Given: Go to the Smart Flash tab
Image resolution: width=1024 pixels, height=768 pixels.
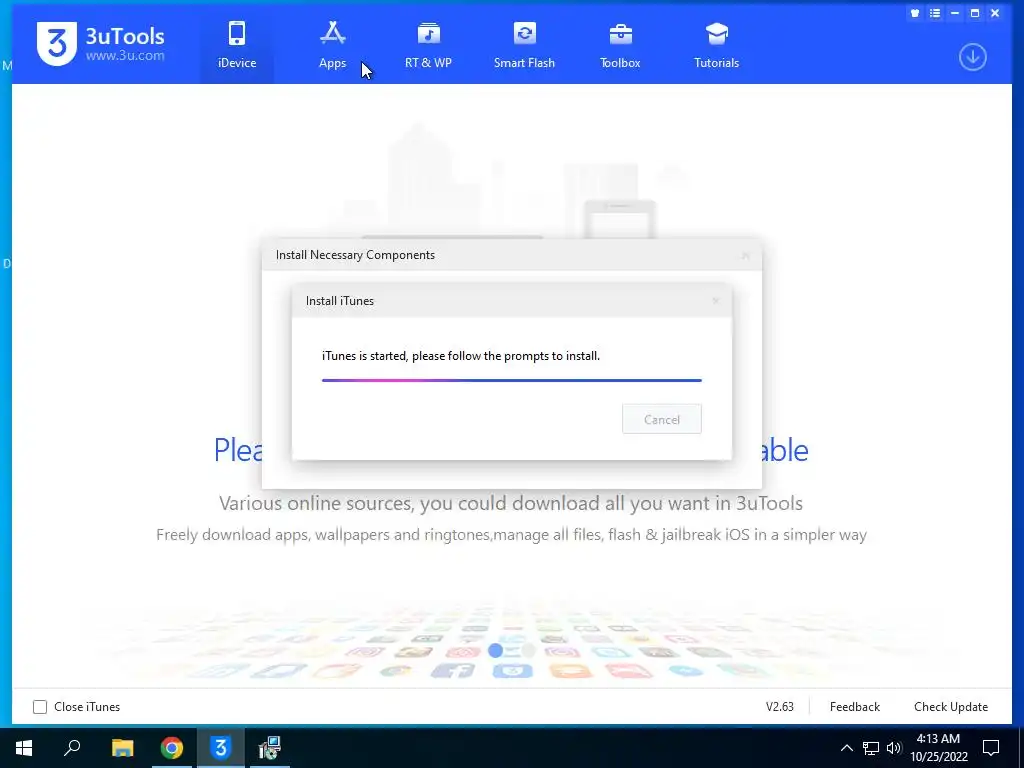Looking at the screenshot, I should click(x=524, y=44).
